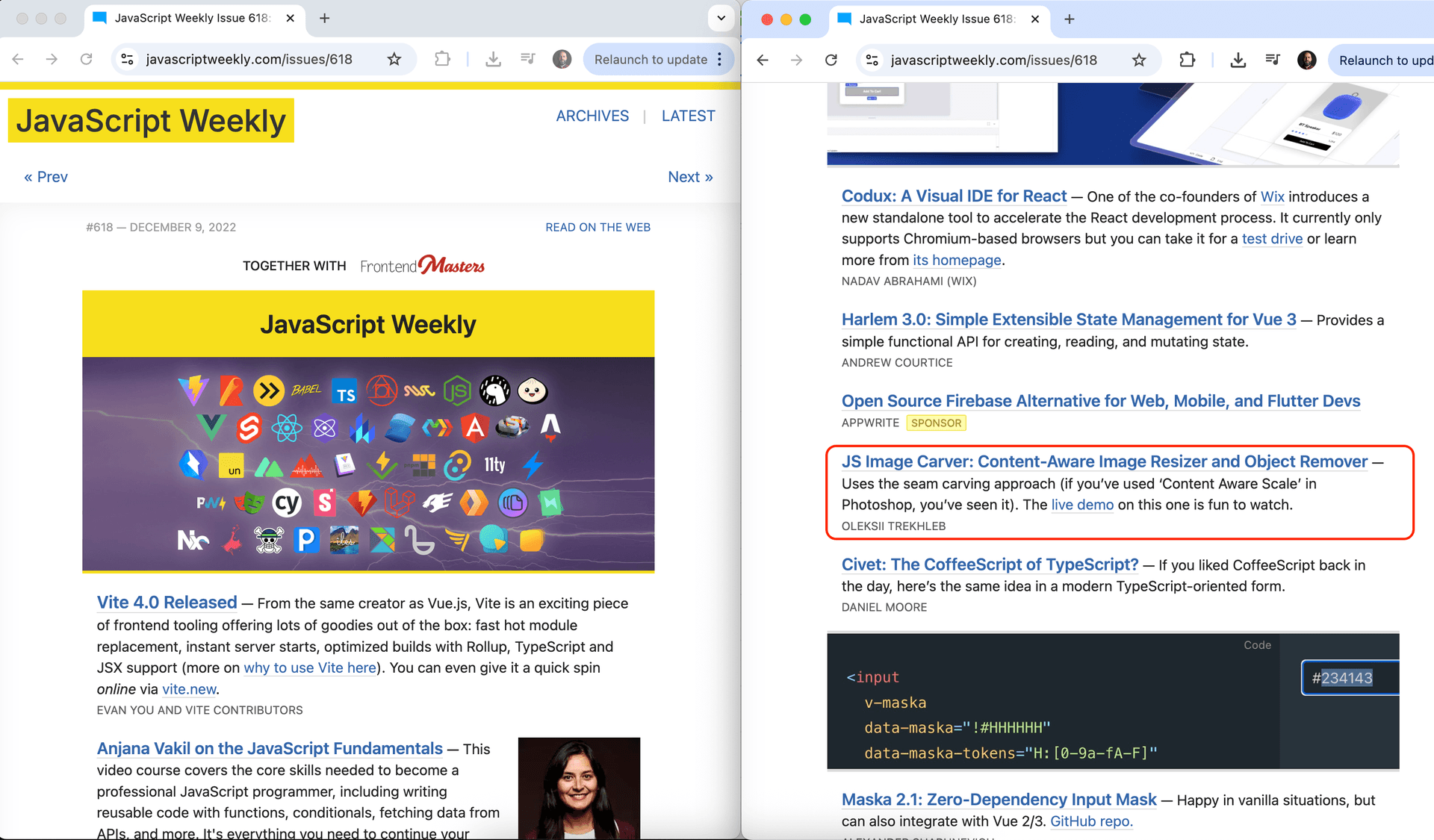The width and height of the screenshot is (1434, 840).
Task: Open extensions puzzle icon in right window
Action: pos(1187,60)
